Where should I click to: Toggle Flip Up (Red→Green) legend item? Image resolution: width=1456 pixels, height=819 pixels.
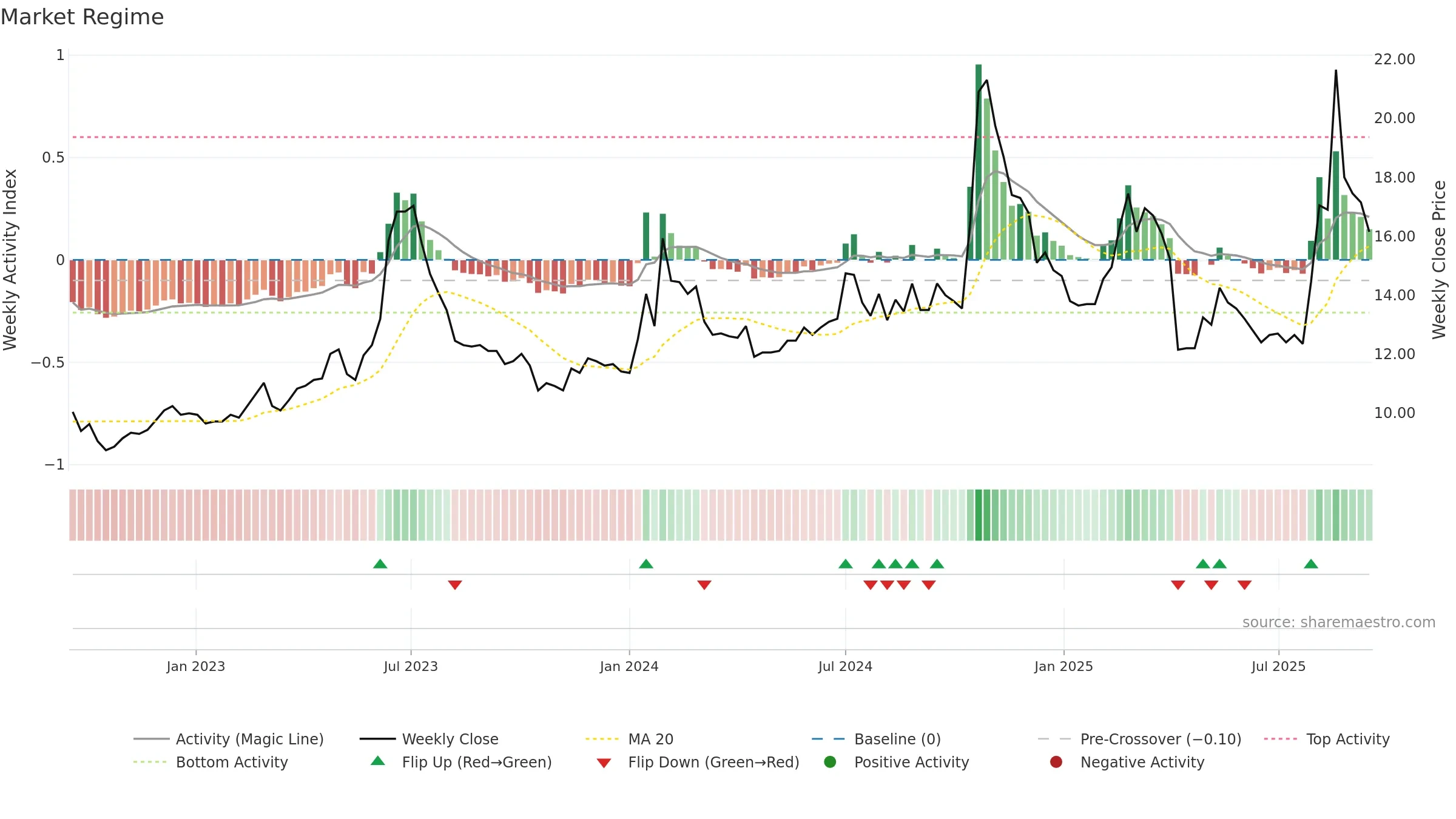coord(461,762)
